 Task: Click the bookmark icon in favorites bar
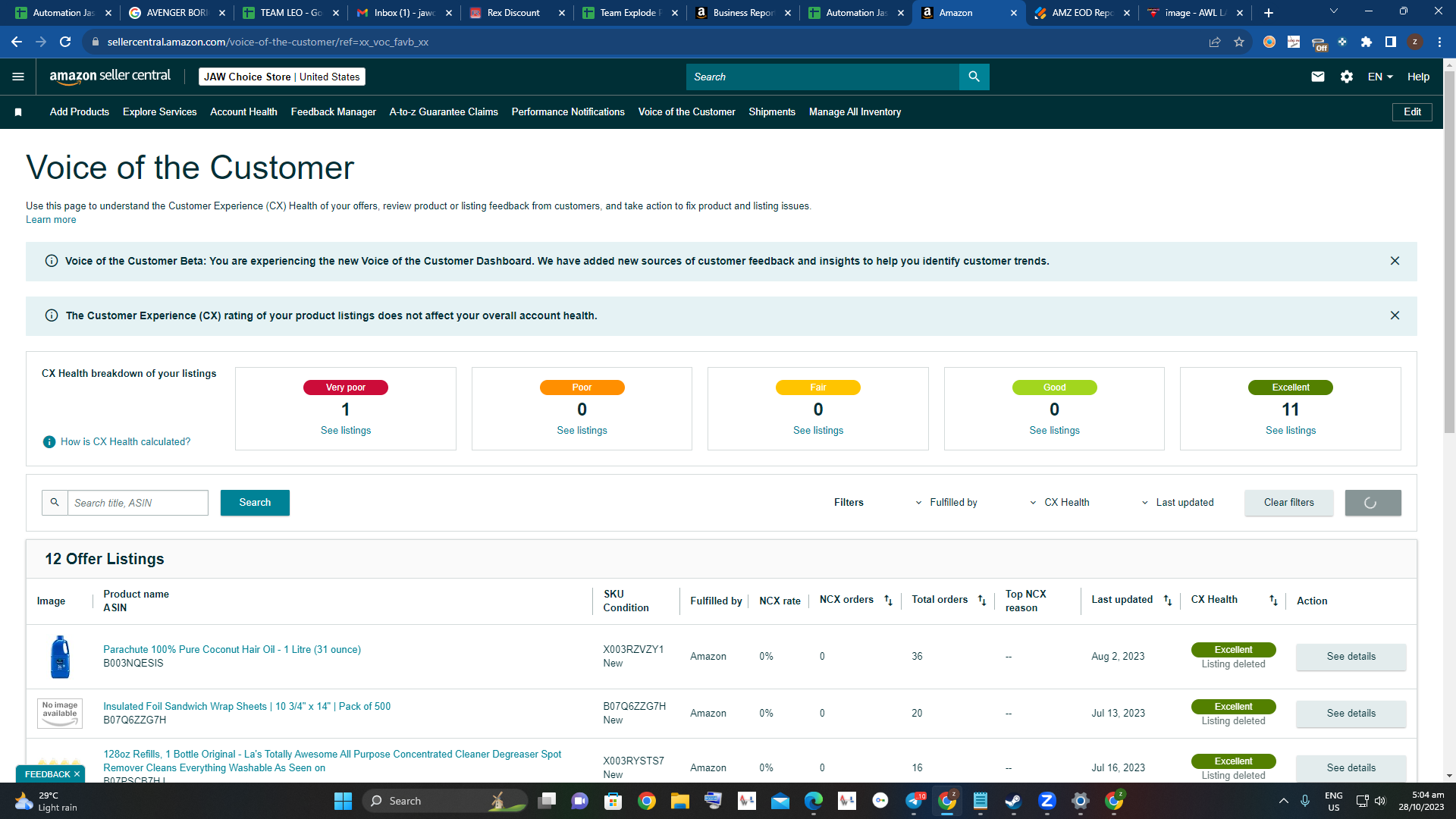pos(18,112)
